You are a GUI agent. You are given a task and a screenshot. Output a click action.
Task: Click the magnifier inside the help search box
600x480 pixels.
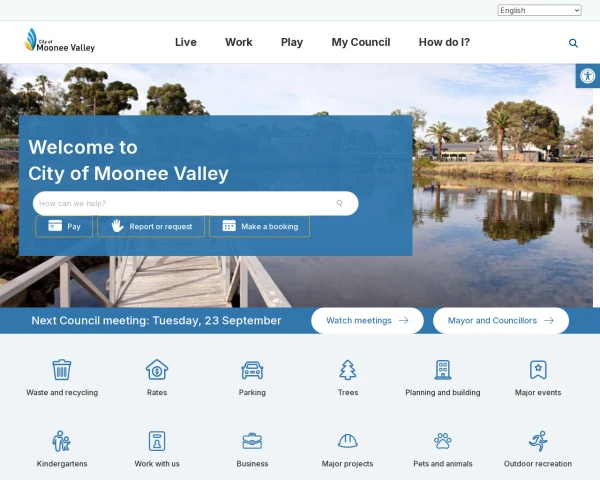(x=339, y=203)
